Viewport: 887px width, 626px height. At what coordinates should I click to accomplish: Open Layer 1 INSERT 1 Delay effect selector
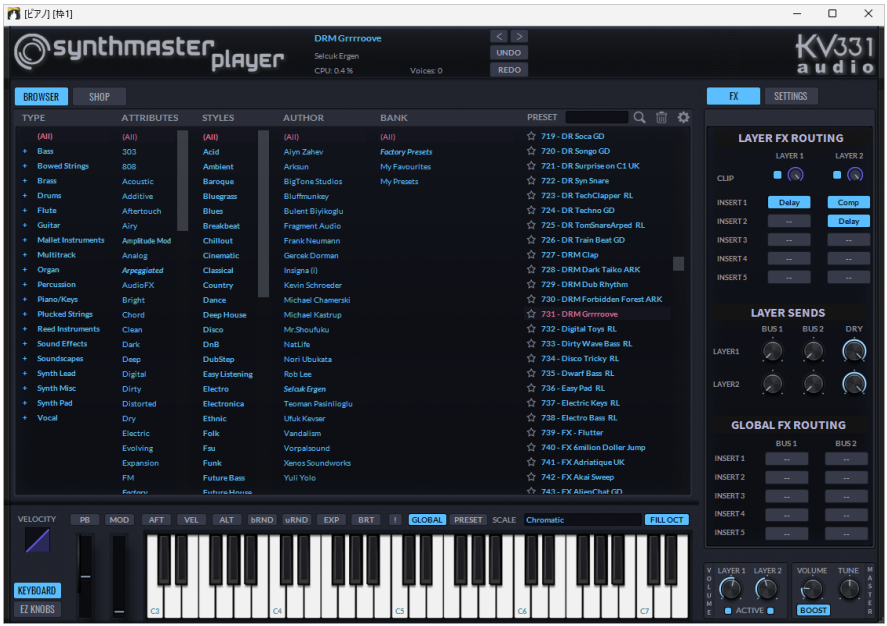point(789,202)
